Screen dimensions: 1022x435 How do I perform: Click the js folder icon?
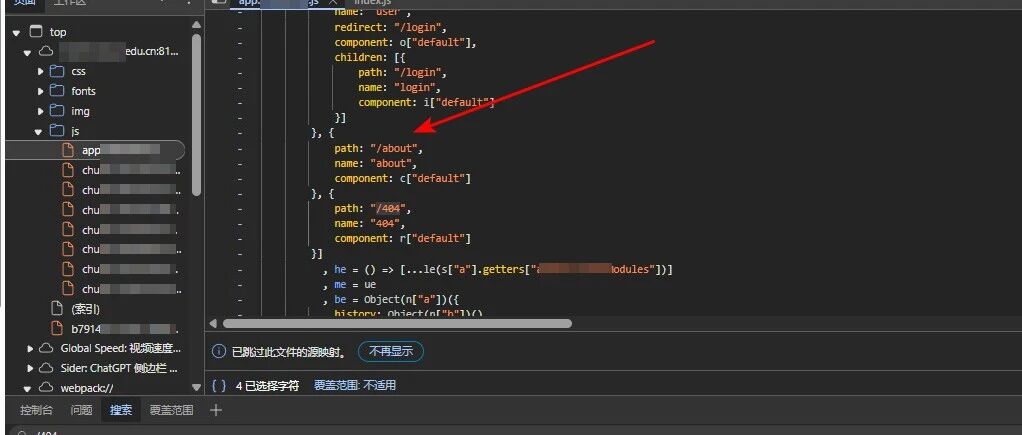57,131
